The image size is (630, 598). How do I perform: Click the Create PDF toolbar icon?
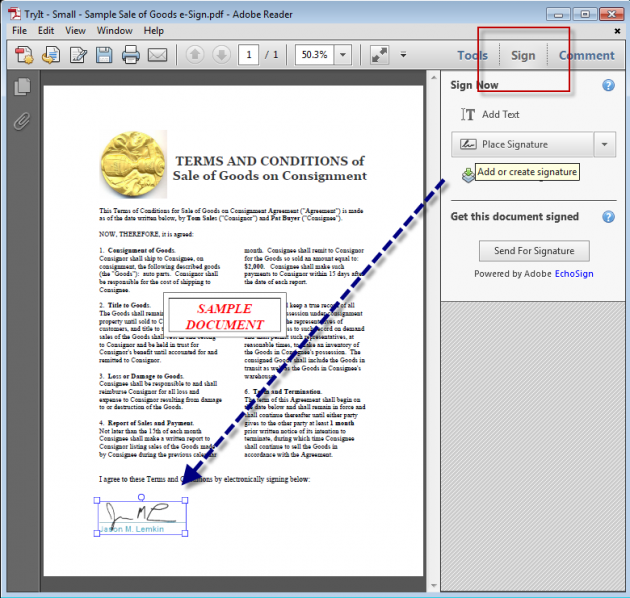point(24,55)
